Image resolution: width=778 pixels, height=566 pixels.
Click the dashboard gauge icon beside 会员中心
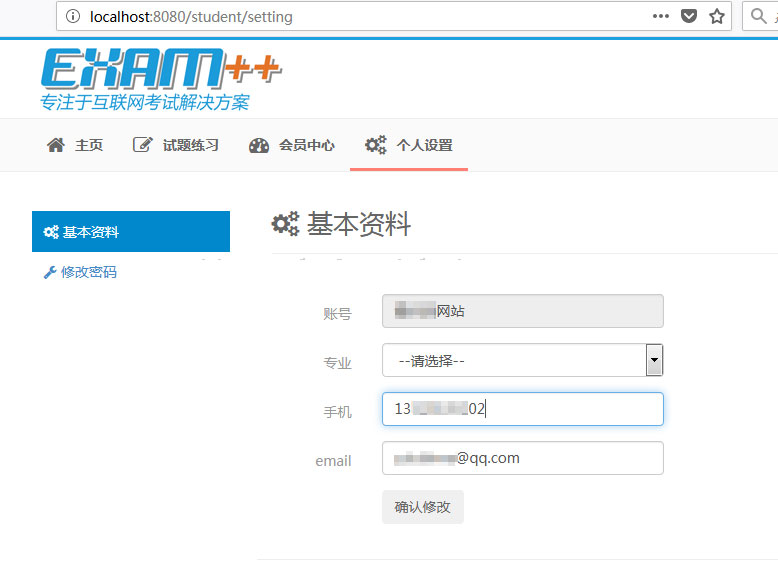259,145
